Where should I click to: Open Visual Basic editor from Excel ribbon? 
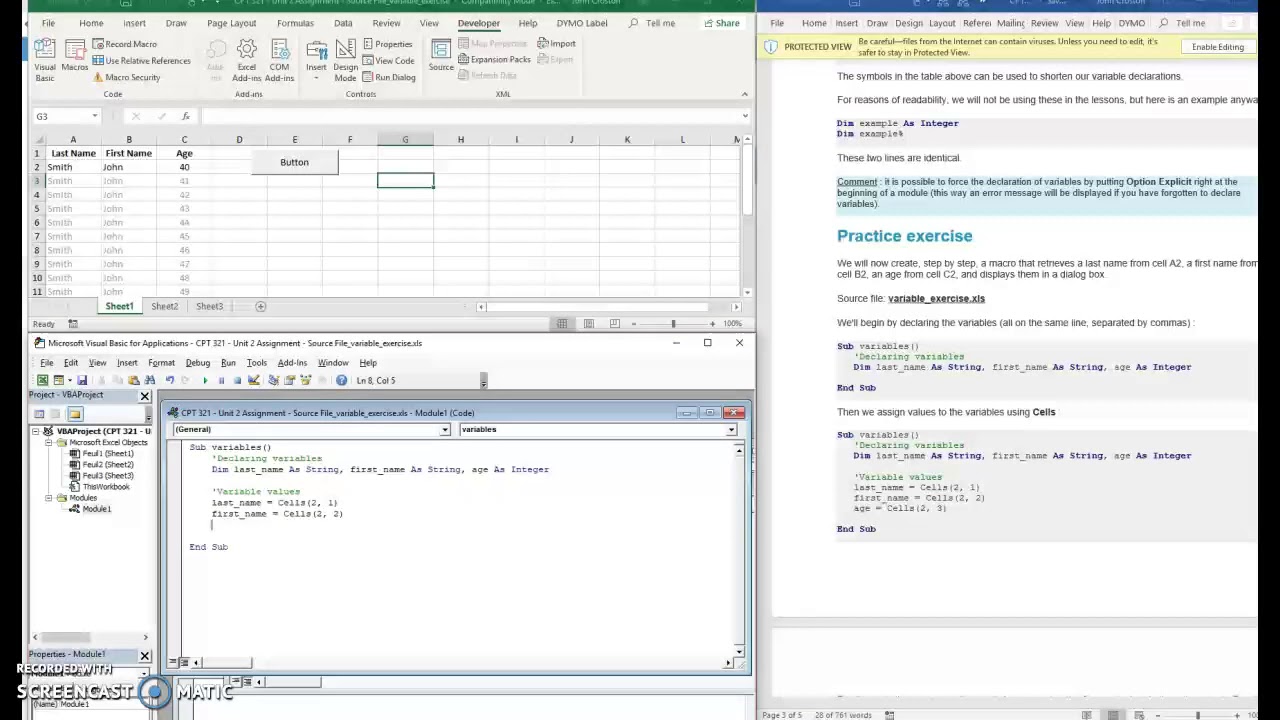point(45,60)
